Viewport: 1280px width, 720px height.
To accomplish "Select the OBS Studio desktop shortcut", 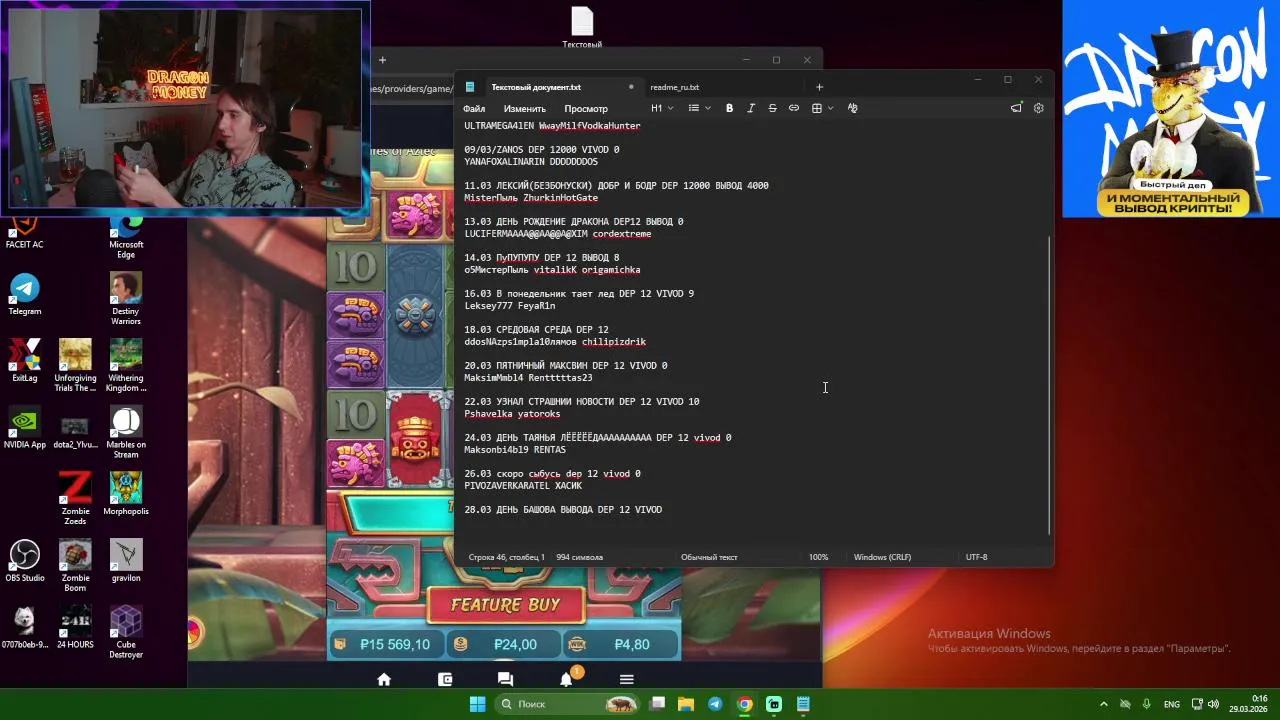I will (25, 561).
